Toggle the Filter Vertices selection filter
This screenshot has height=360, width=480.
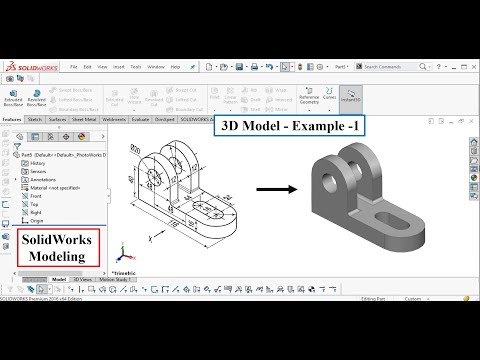pos(71,289)
